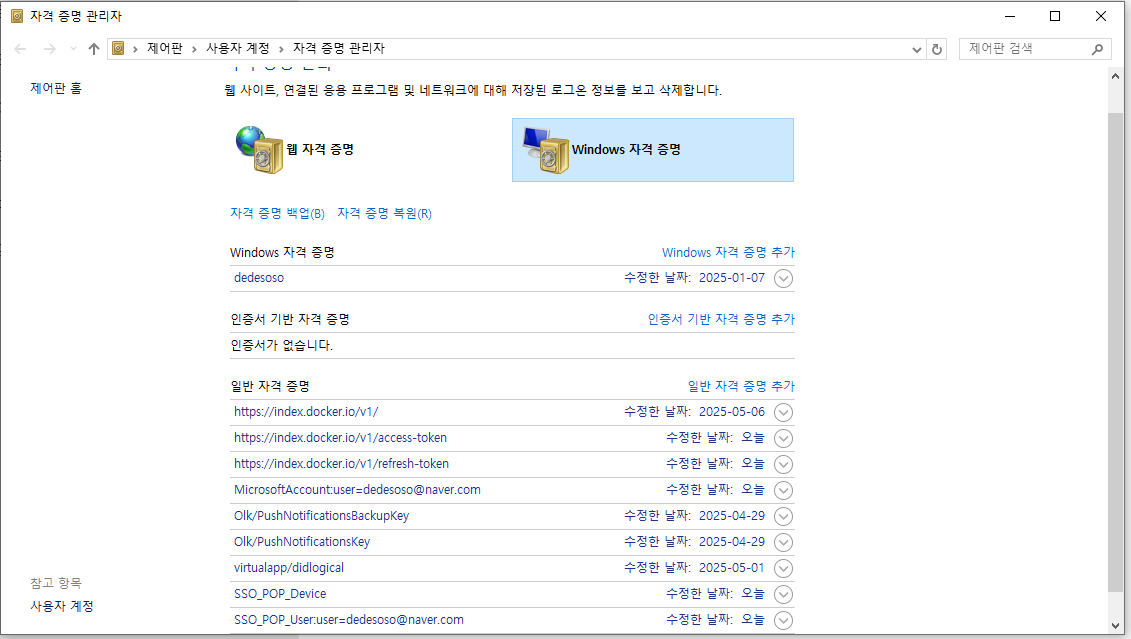Select the Windows 자격 증명 tile

click(x=653, y=150)
